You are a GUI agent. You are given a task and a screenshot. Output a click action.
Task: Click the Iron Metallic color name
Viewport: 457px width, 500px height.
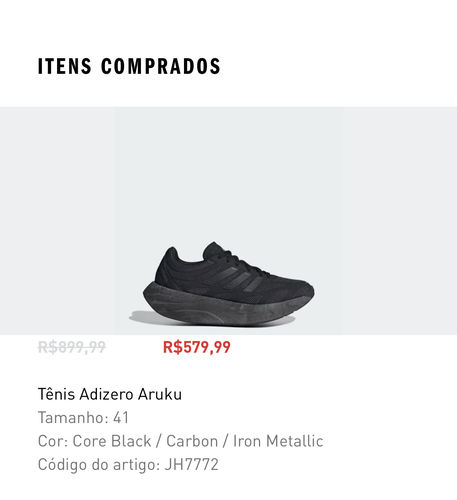(278, 441)
